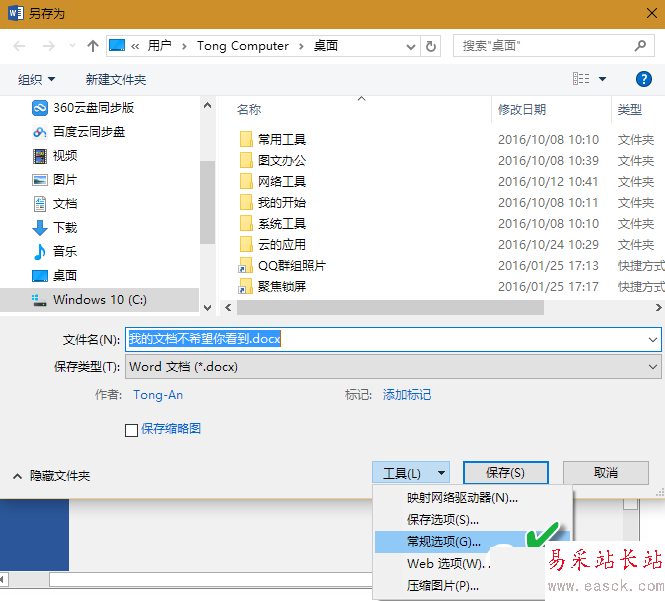The width and height of the screenshot is (665, 601).
Task: Sort by 名称 column header
Action: coord(249,110)
